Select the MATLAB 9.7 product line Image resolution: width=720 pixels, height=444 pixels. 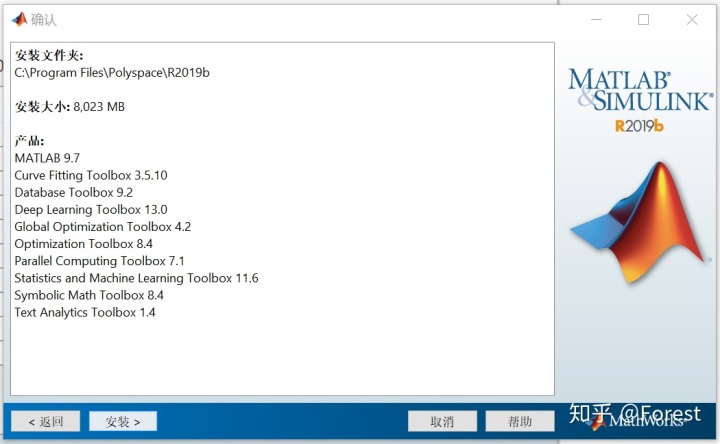click(x=47, y=158)
